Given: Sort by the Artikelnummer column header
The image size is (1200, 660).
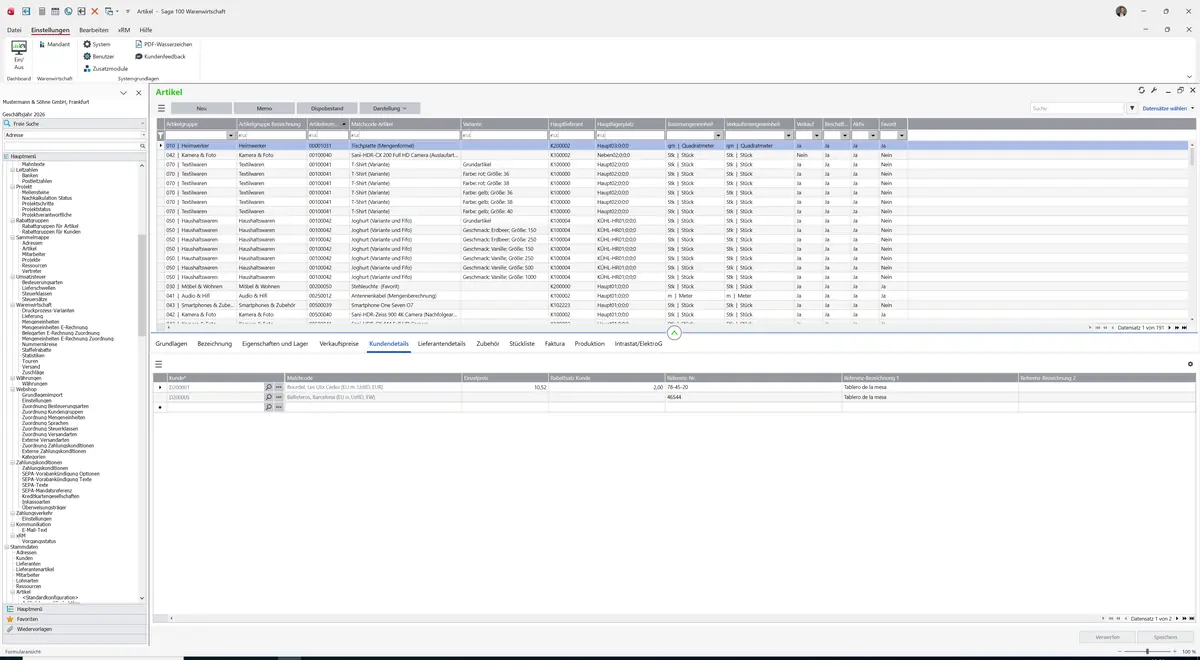Looking at the screenshot, I should point(328,124).
